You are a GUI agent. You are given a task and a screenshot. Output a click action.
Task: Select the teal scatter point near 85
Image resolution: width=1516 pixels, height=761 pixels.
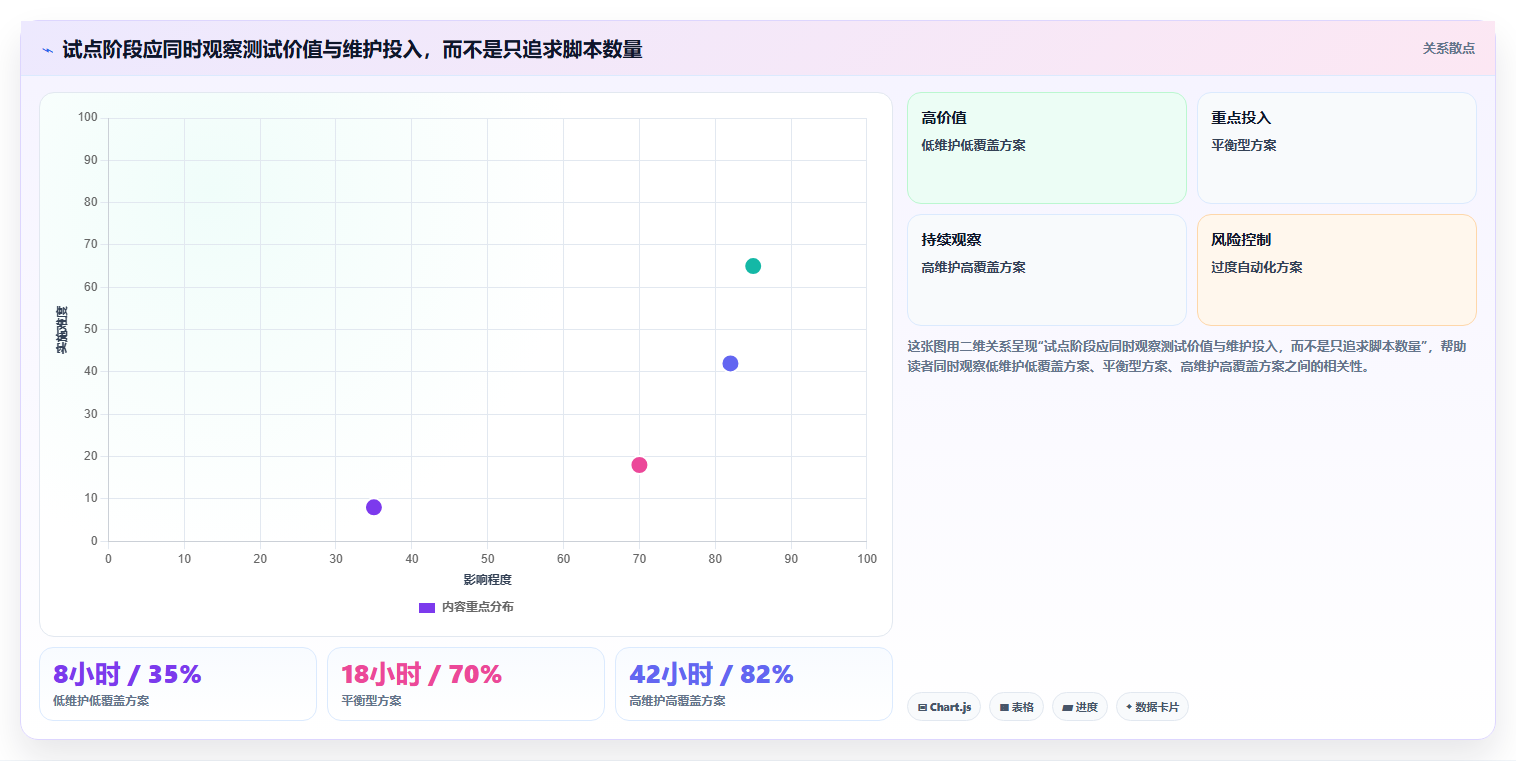[x=753, y=266]
